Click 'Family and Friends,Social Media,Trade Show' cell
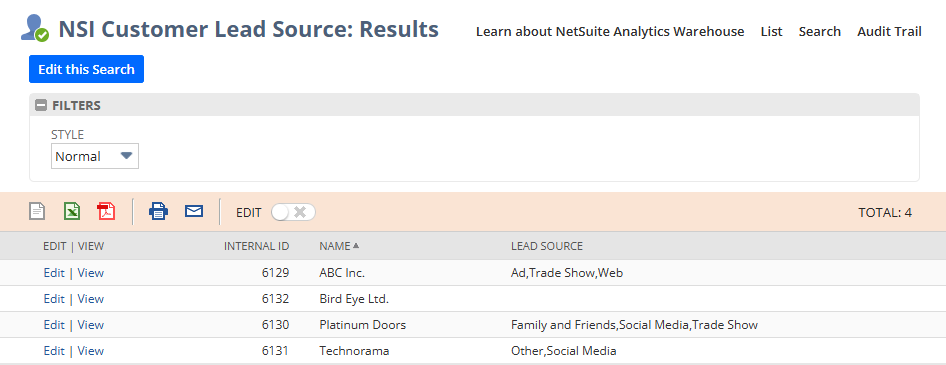This screenshot has width=946, height=365. [634, 325]
